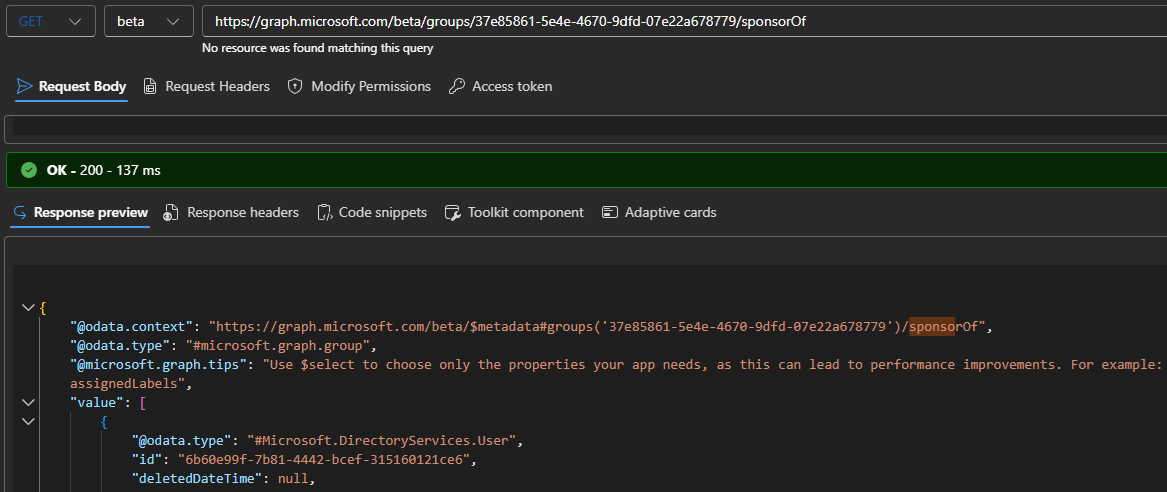Open the beta version dropdown
This screenshot has height=492, width=1167.
(x=149, y=21)
